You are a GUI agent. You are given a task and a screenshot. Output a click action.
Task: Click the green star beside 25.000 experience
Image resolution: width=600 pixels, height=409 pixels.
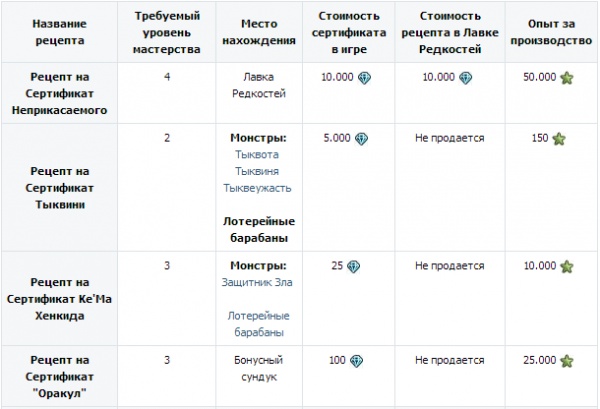[567, 361]
